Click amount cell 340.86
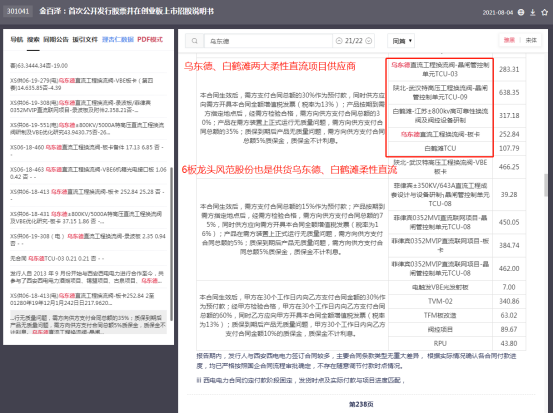 click(509, 301)
